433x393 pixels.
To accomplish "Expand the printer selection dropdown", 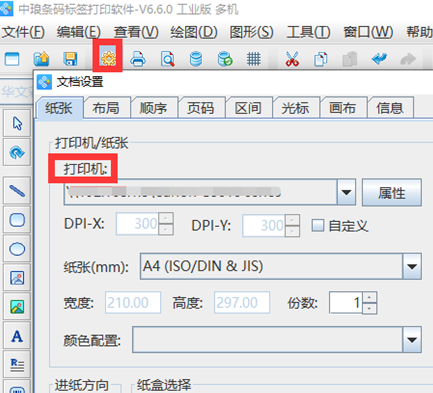I will pyautogui.click(x=346, y=192).
